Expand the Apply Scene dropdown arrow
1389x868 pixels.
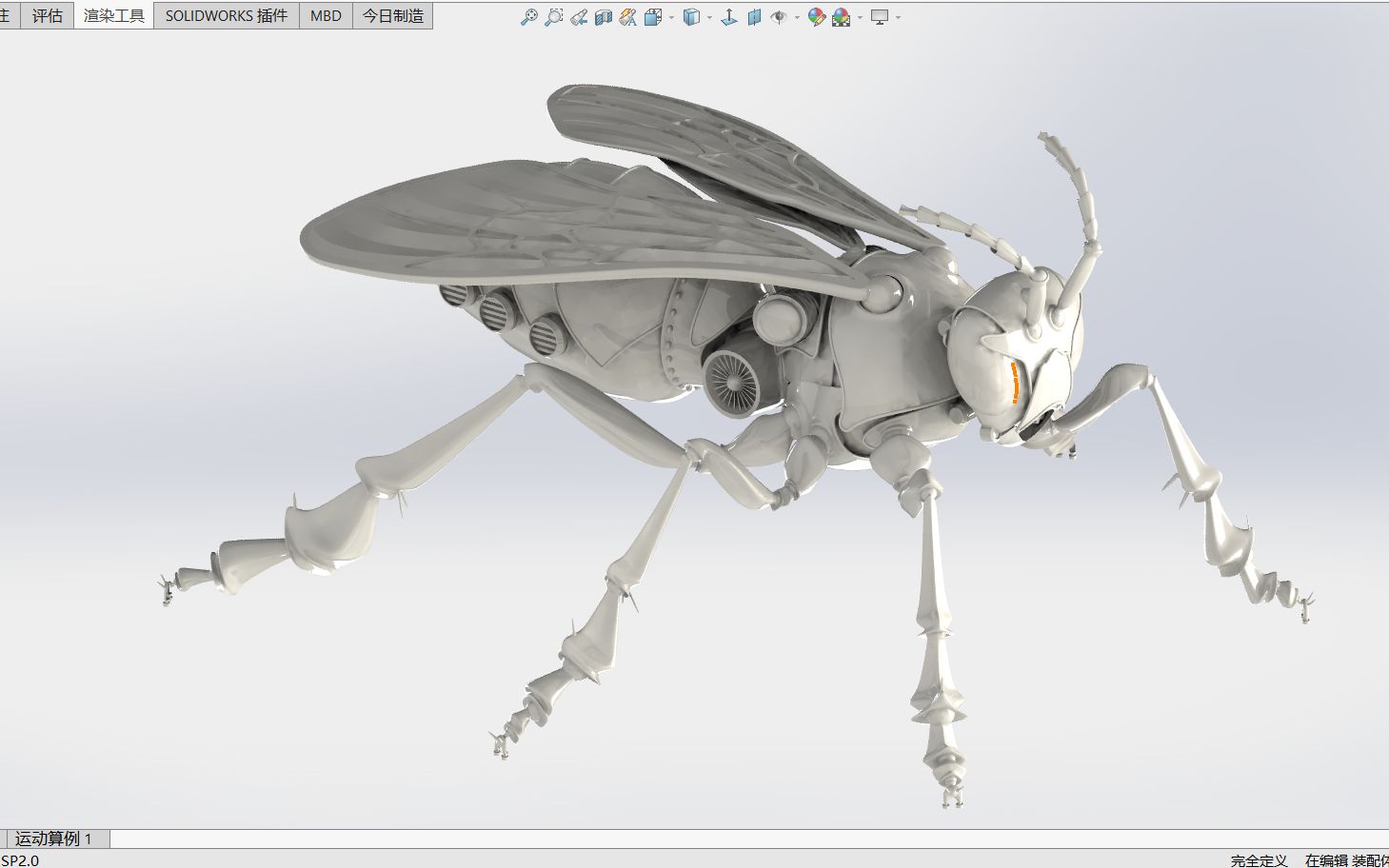point(860,17)
